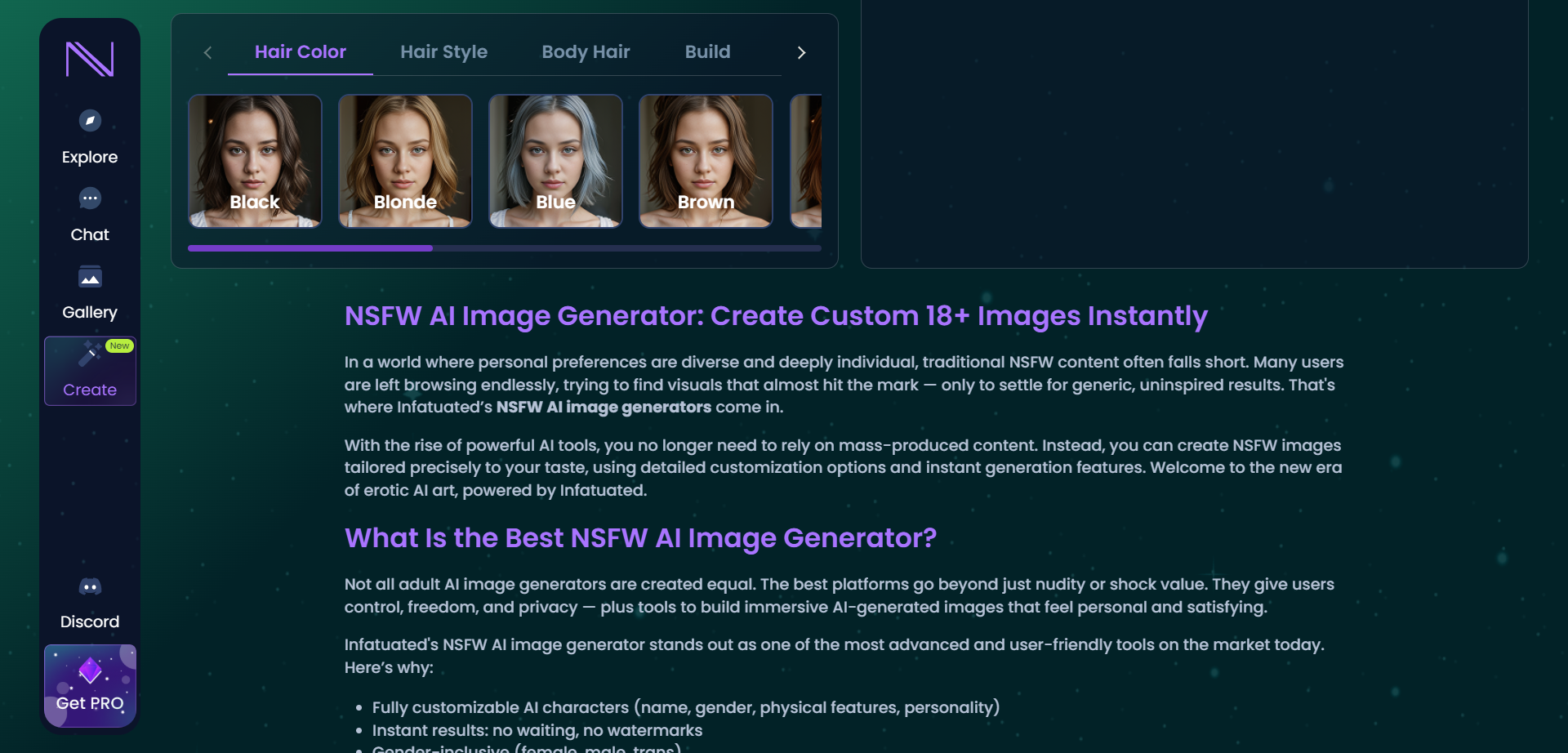The height and width of the screenshot is (753, 1568).
Task: Click the Infatuated logo
Action: click(90, 59)
